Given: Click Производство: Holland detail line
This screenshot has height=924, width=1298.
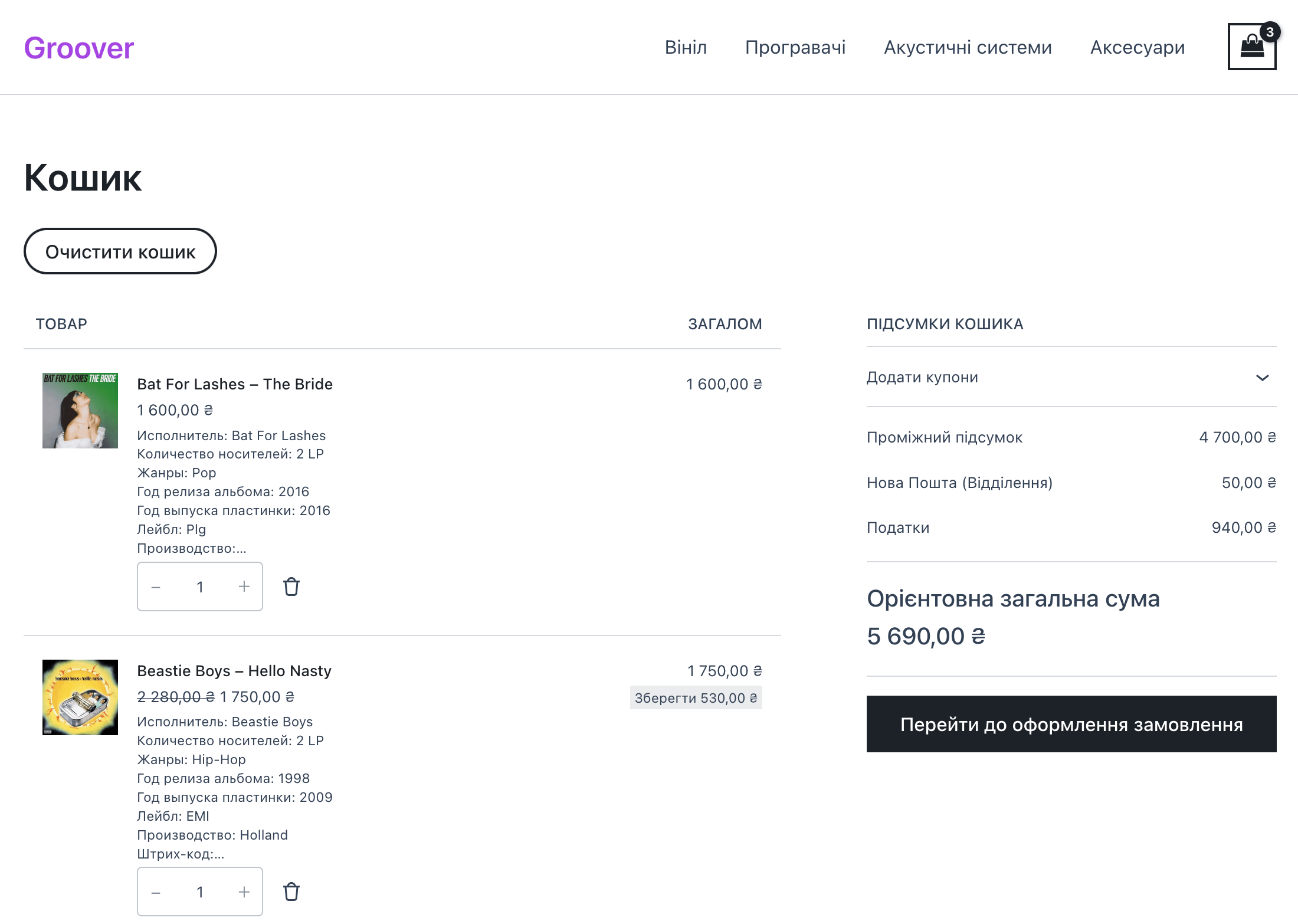Looking at the screenshot, I should pyautogui.click(x=212, y=835).
